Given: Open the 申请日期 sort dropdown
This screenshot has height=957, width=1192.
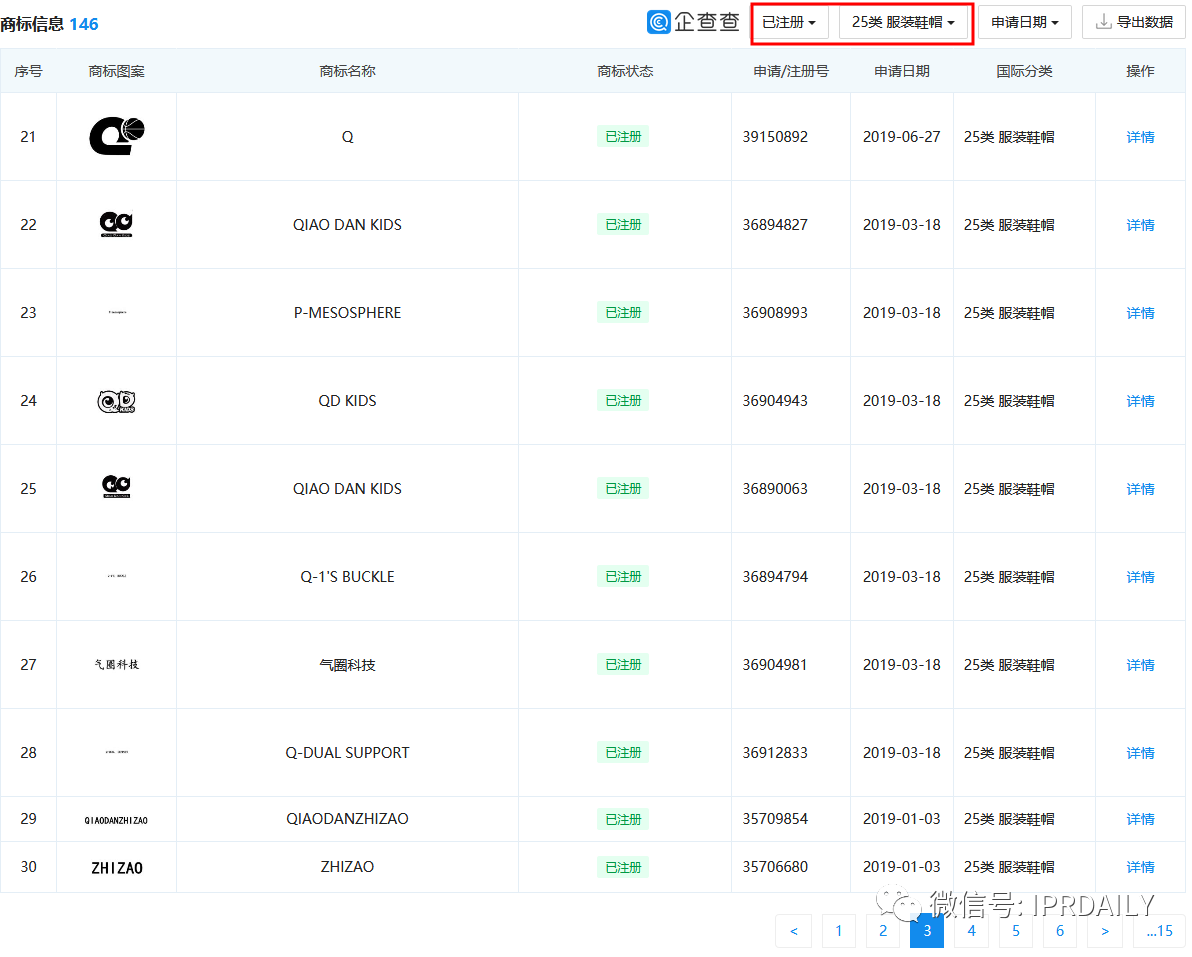Looking at the screenshot, I should pyautogui.click(x=1024, y=23).
